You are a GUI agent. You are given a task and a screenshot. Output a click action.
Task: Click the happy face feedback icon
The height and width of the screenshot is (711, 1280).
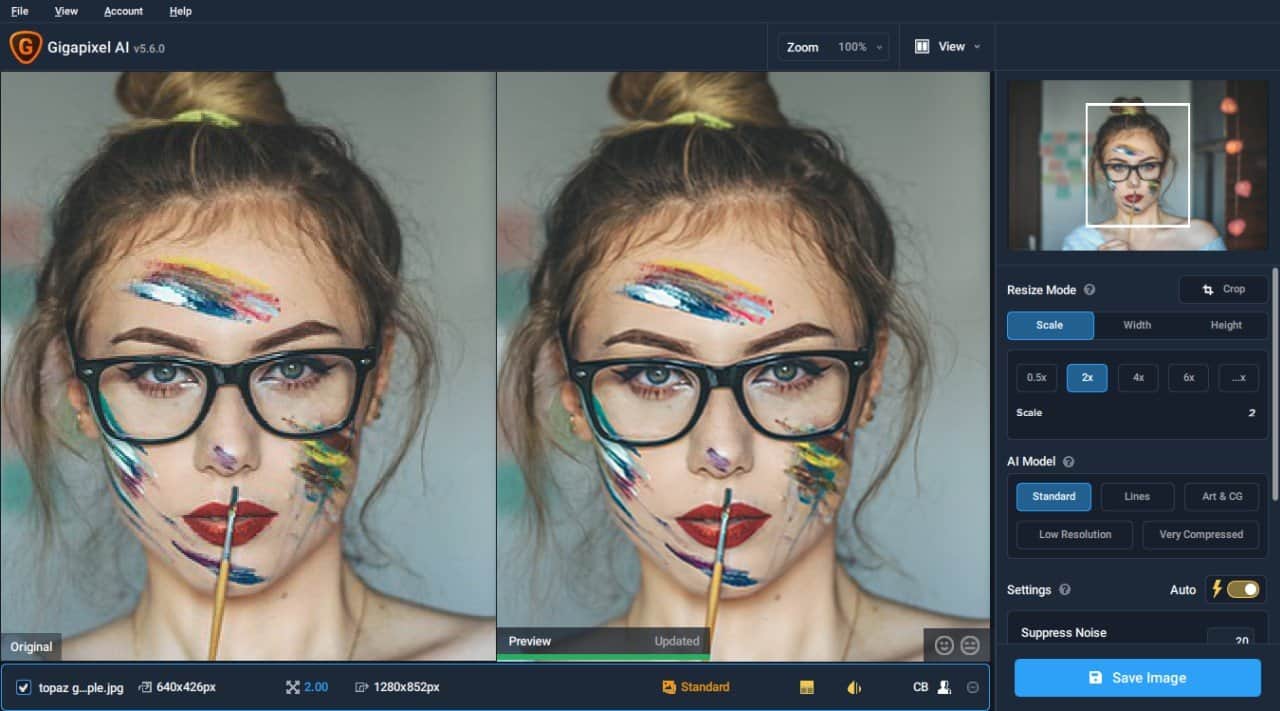944,645
